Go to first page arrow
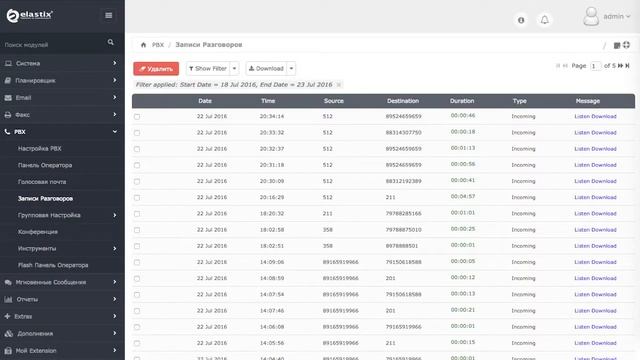The image size is (640, 360). pyautogui.click(x=558, y=66)
